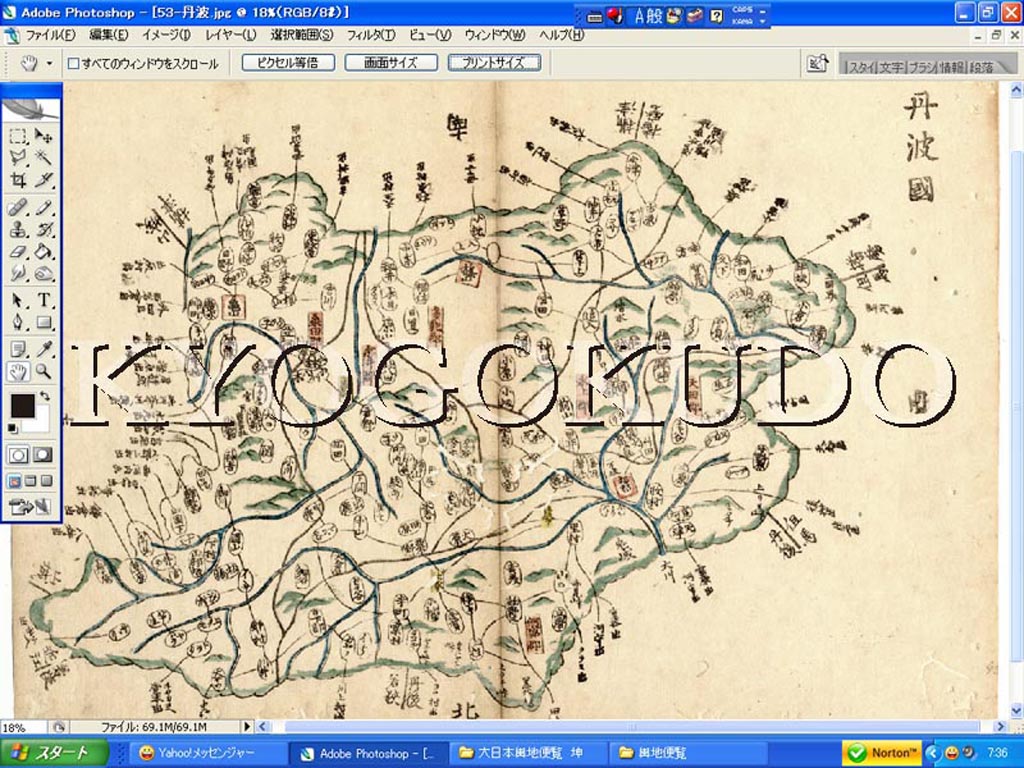The width and height of the screenshot is (1024, 768).
Task: Select the Crop tool
Action: [18, 180]
